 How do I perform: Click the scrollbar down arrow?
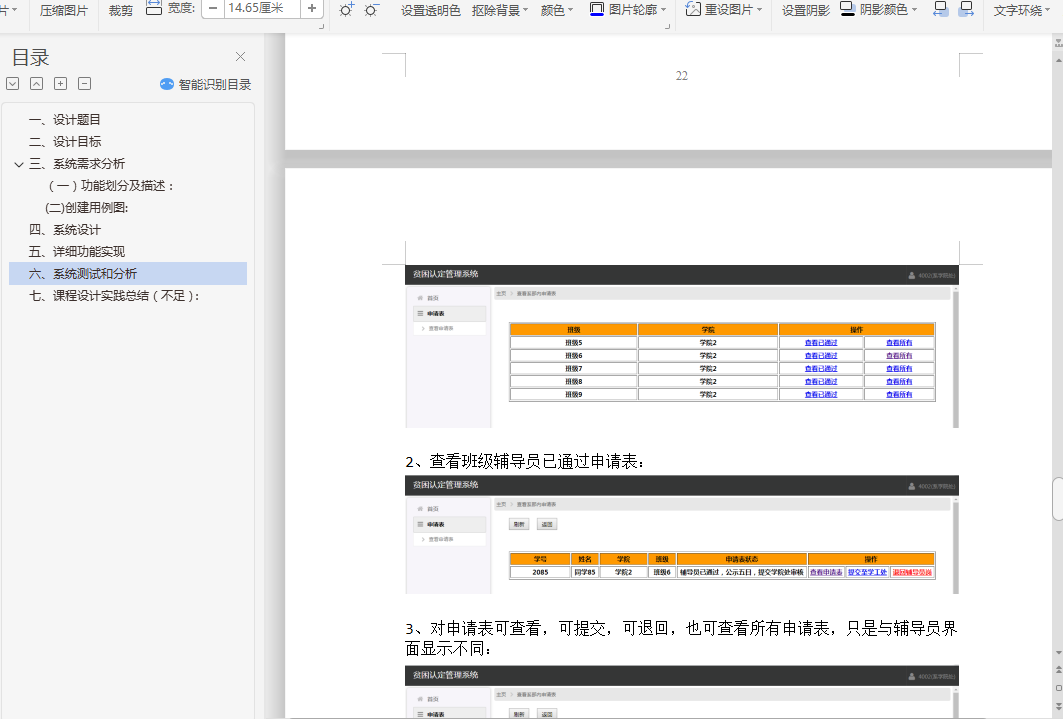(1058, 653)
